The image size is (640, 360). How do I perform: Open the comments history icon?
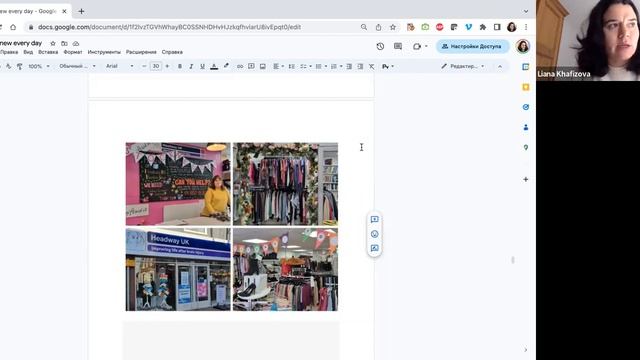398,47
